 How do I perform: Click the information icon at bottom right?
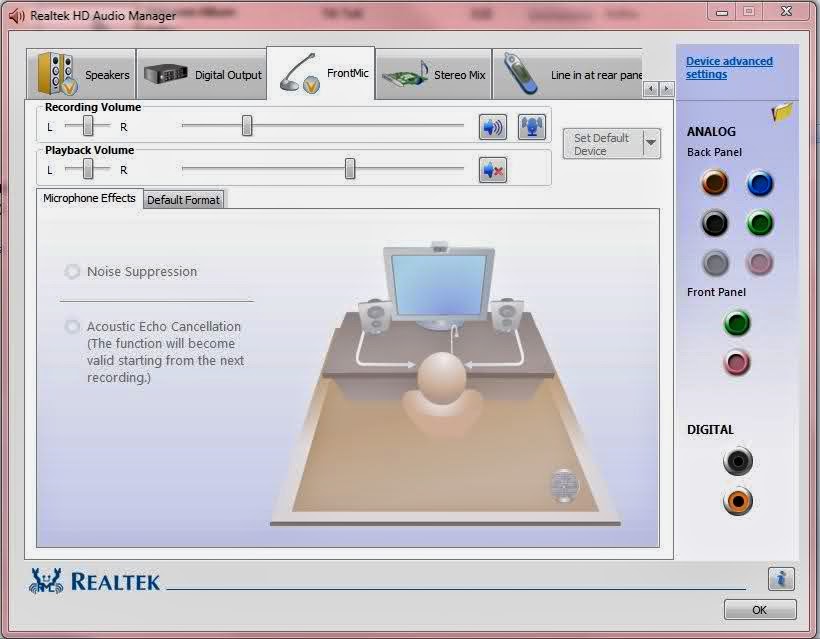click(781, 578)
